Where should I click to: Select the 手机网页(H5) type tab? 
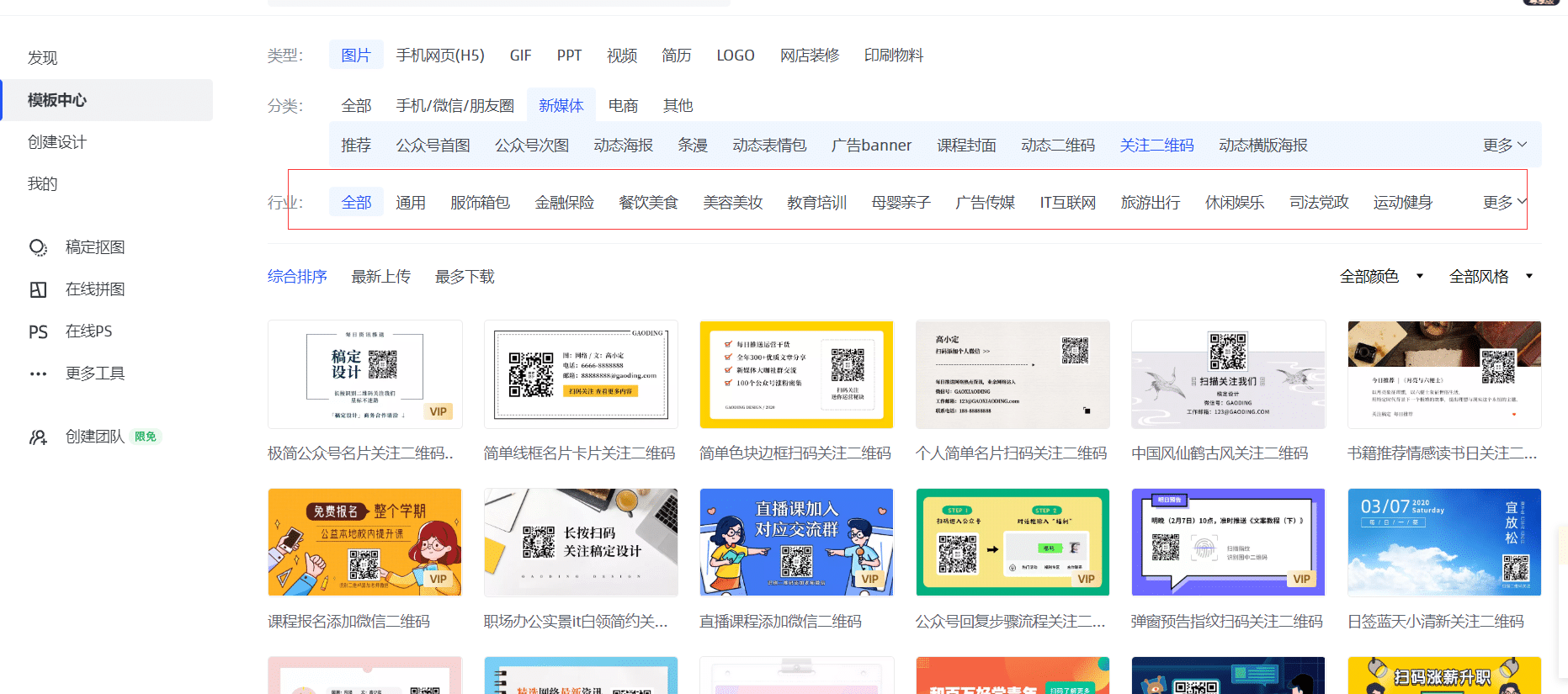tap(440, 56)
